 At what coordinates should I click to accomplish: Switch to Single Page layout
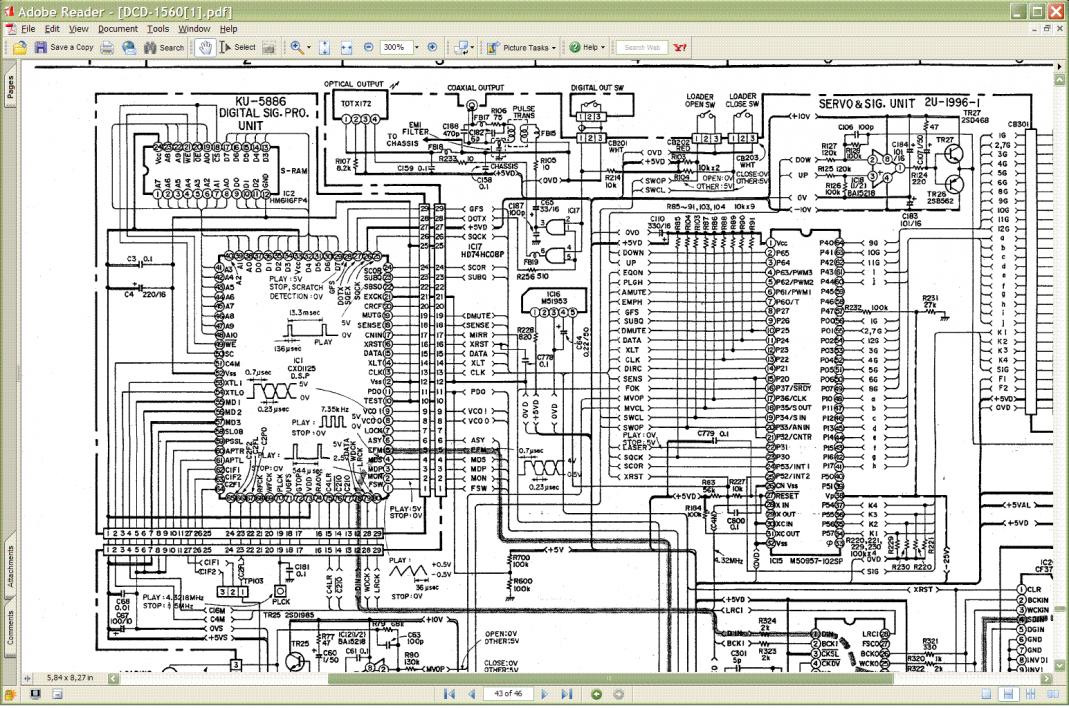click(x=987, y=694)
